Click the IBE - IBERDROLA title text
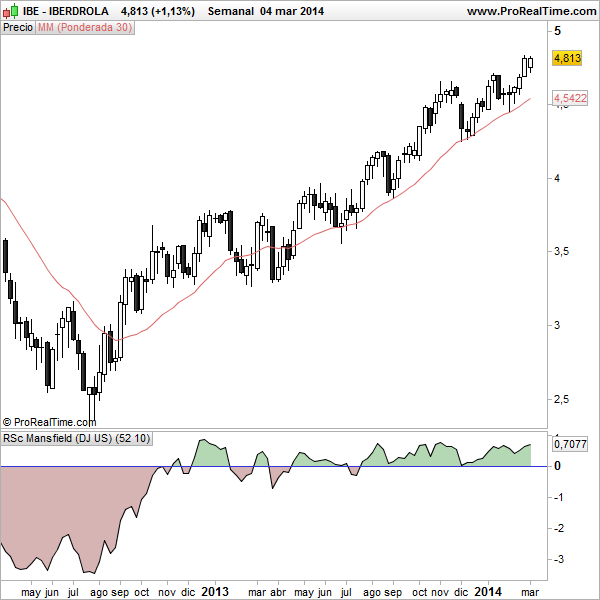 (x=66, y=11)
